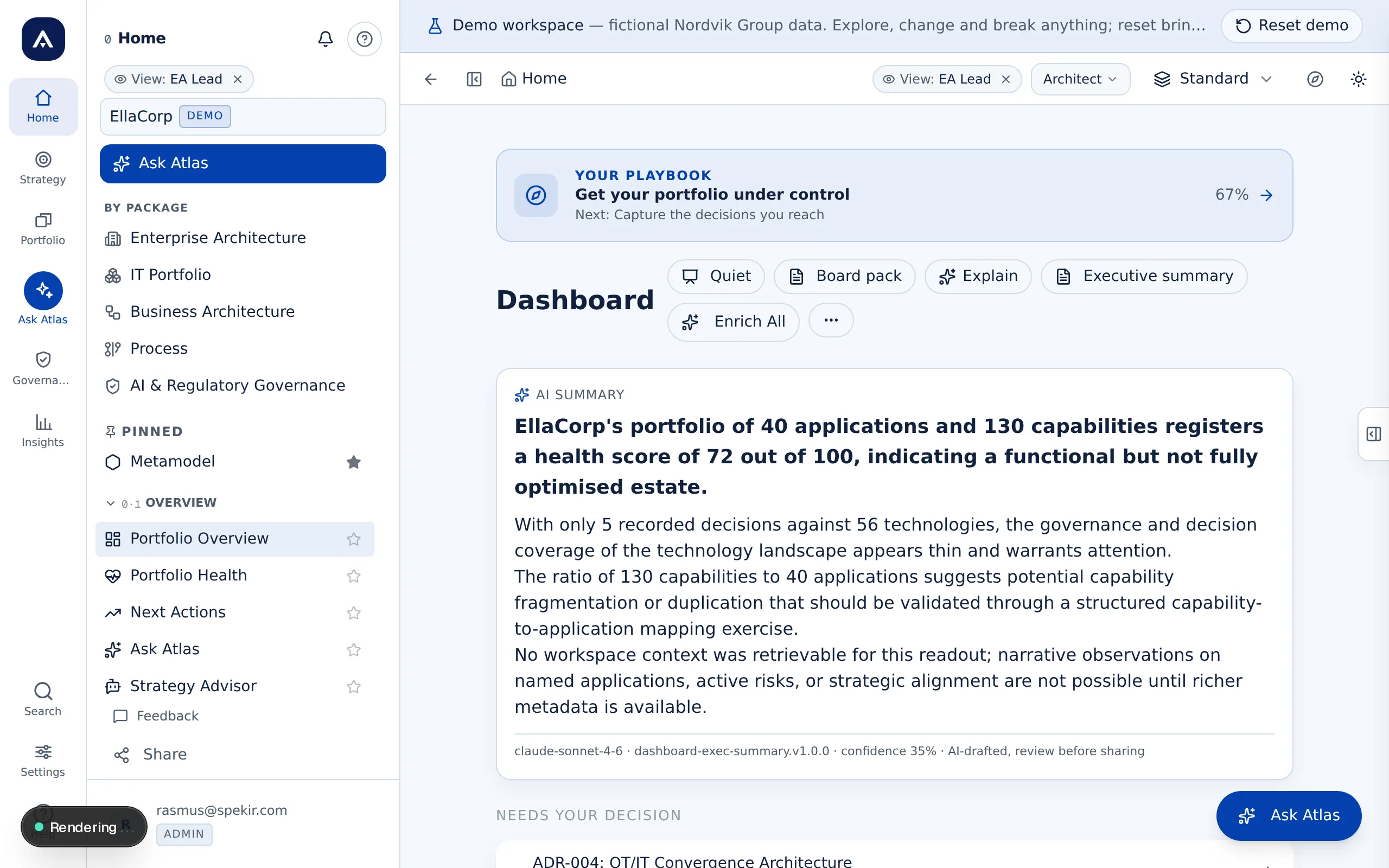Click the Board pack button
The image size is (1389, 868).
[x=844, y=276]
